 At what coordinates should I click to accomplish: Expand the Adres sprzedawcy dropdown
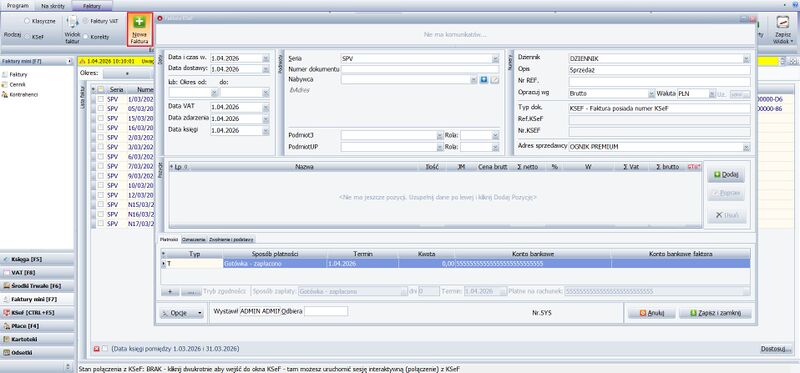pos(747,147)
